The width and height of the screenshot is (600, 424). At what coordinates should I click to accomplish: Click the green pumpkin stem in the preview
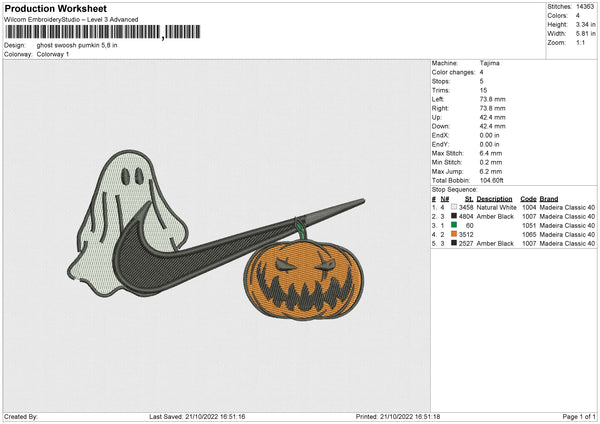coord(300,229)
